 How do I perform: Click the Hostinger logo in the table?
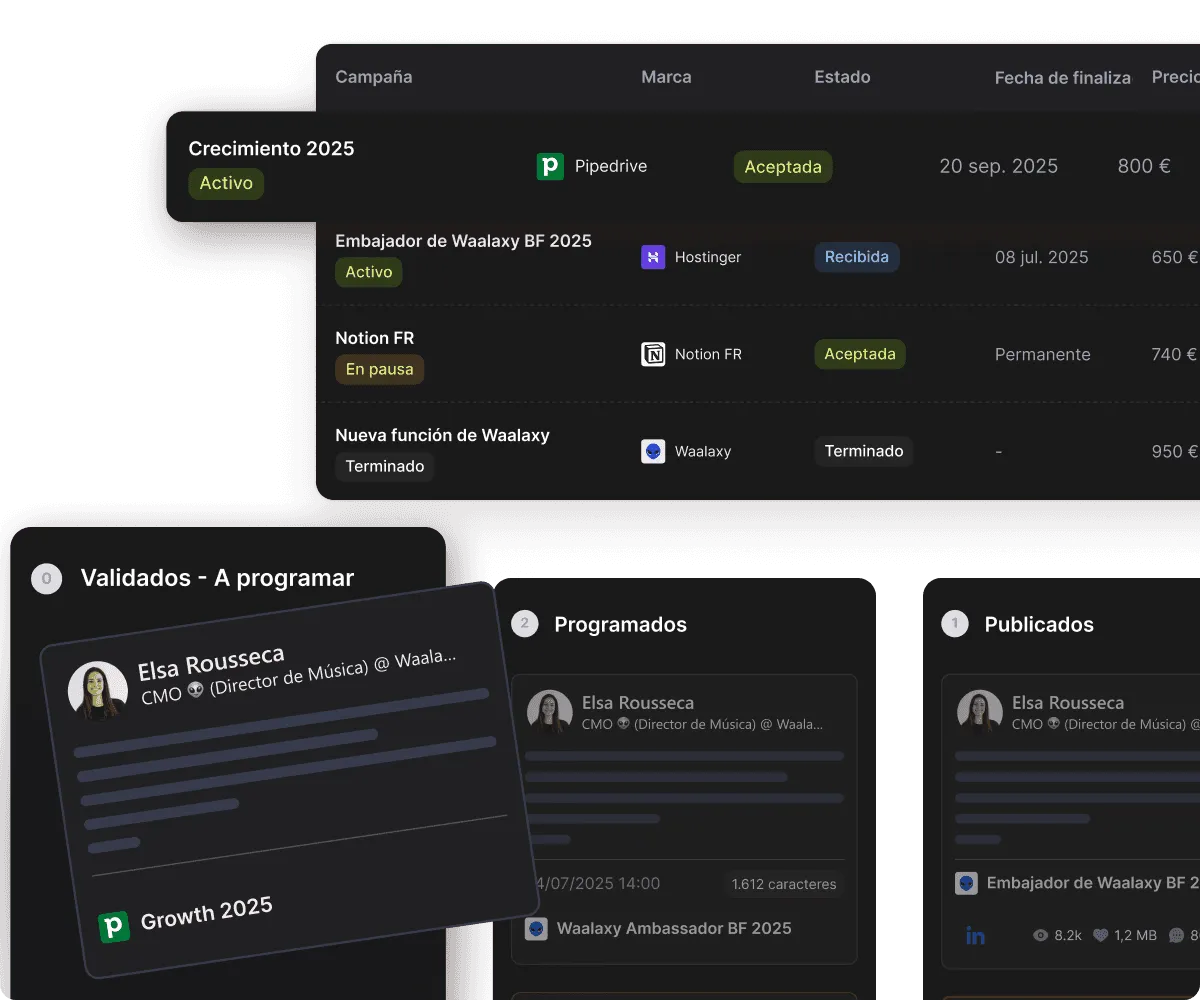click(653, 257)
